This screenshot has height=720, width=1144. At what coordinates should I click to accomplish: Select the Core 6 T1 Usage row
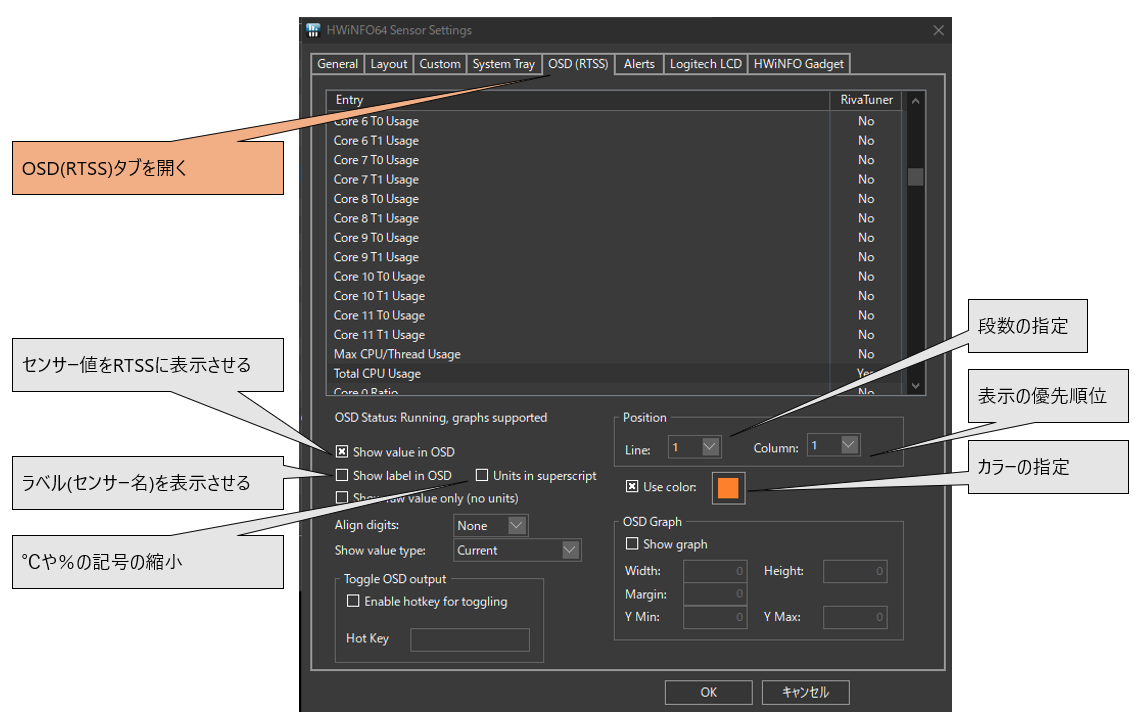(614, 141)
